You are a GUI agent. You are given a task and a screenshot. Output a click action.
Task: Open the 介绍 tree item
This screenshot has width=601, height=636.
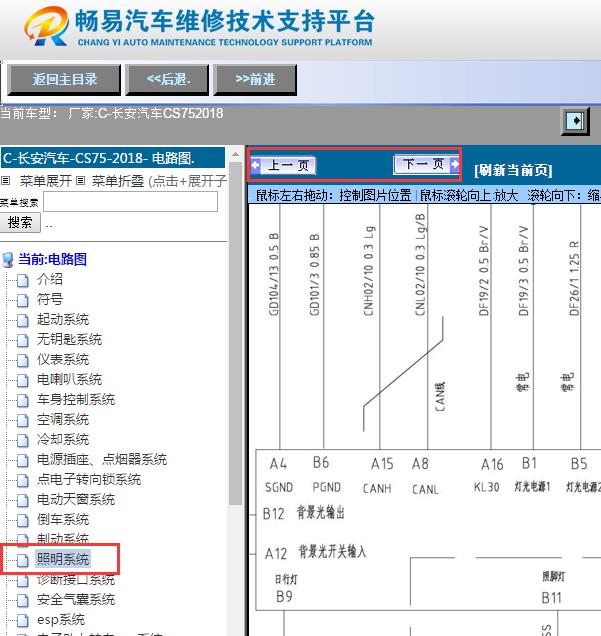click(x=50, y=279)
